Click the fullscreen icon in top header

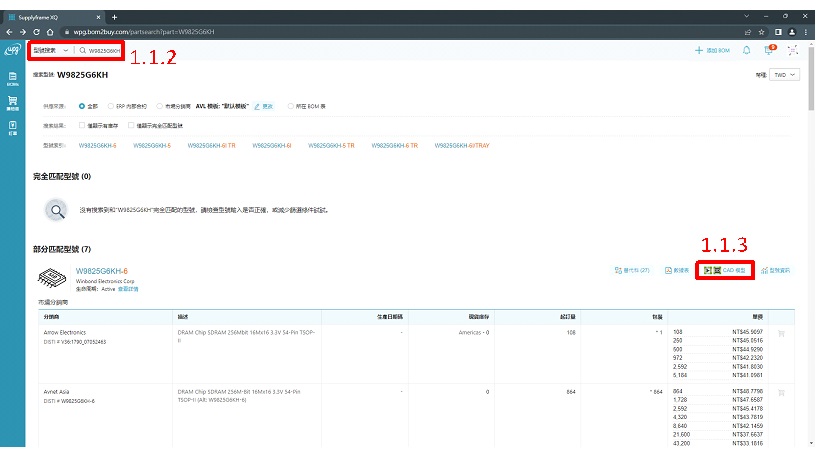point(792,50)
